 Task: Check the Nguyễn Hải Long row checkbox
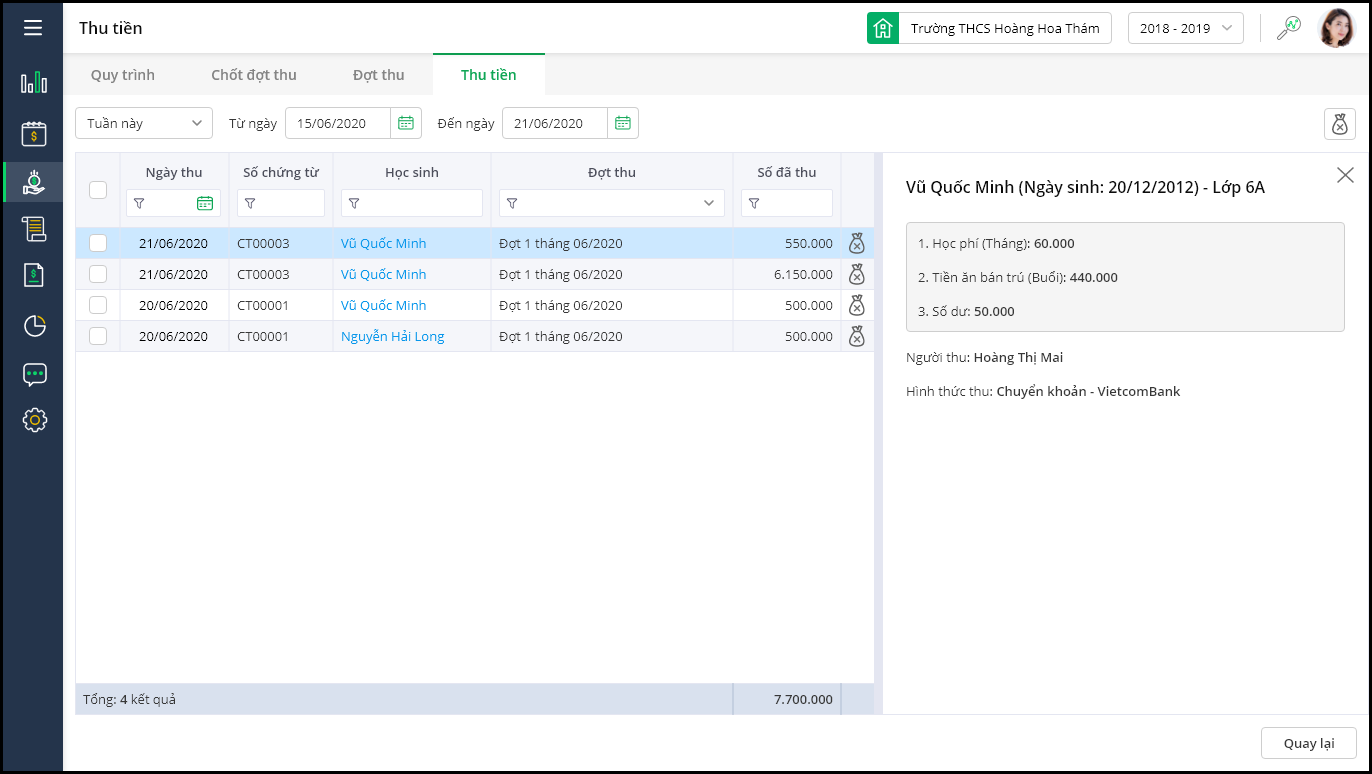[x=98, y=336]
